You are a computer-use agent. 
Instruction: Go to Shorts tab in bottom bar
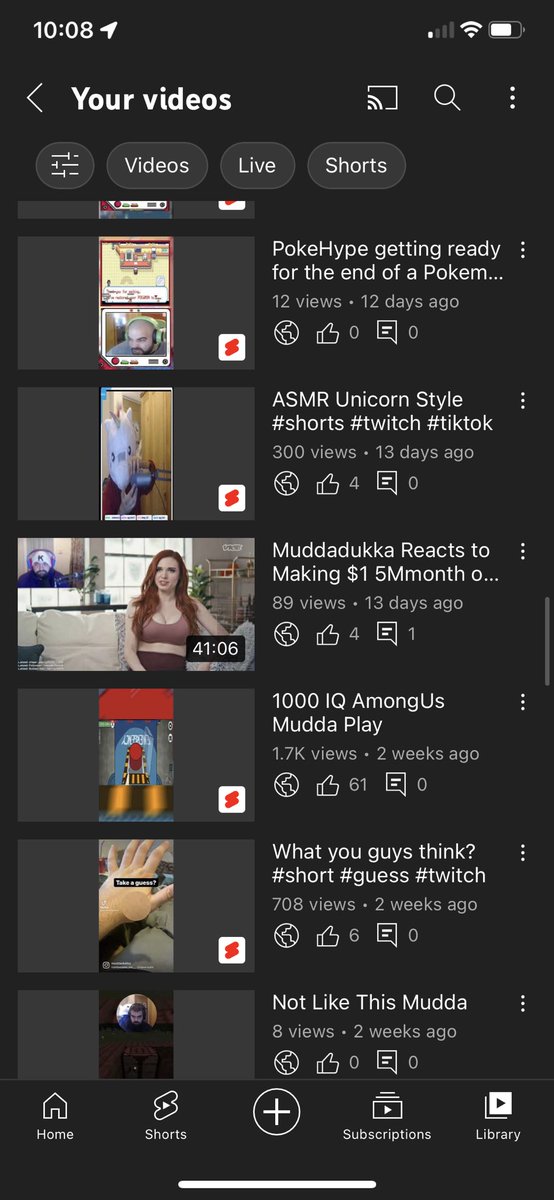pos(166,1116)
